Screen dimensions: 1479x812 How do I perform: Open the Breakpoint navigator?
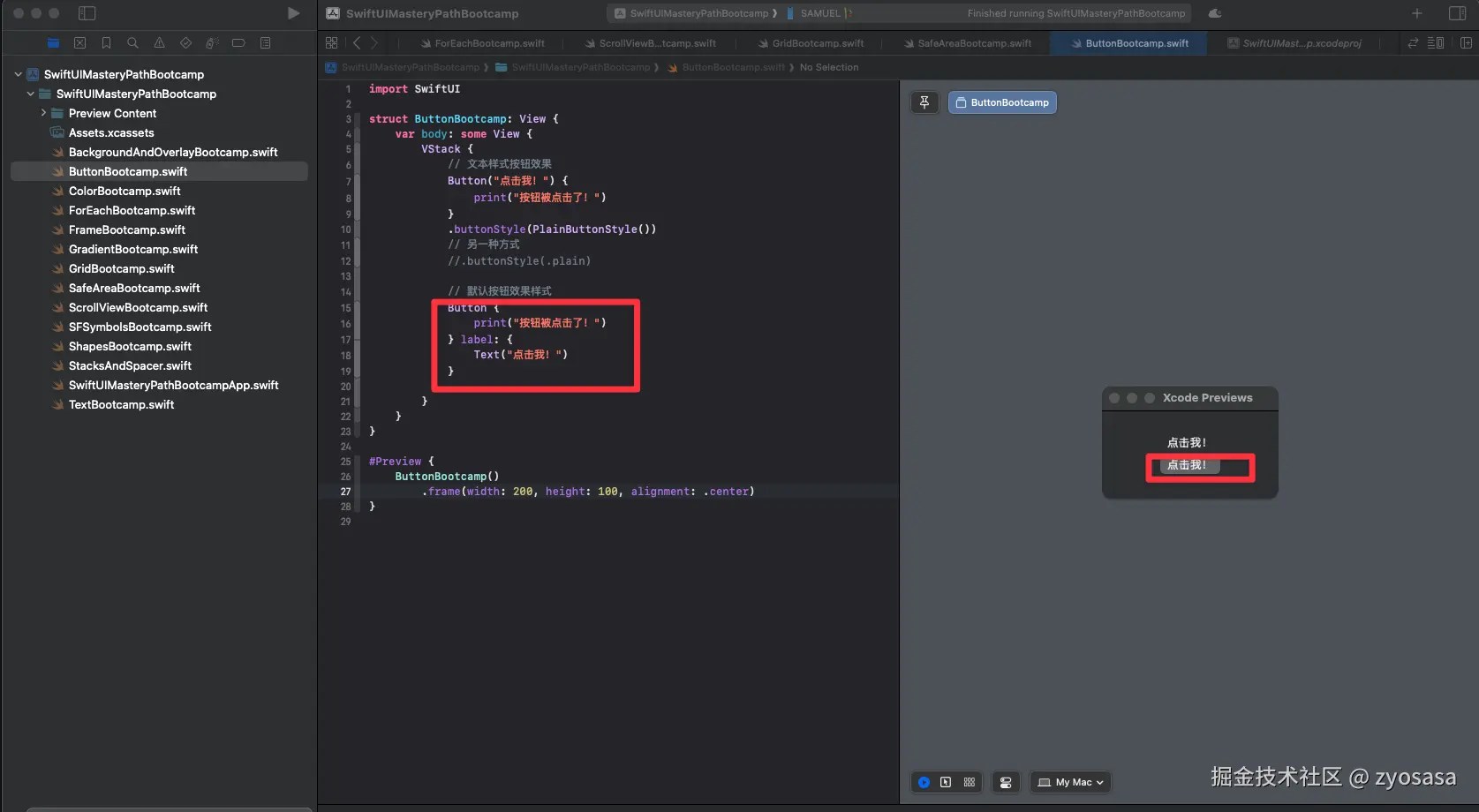pyautogui.click(x=238, y=42)
